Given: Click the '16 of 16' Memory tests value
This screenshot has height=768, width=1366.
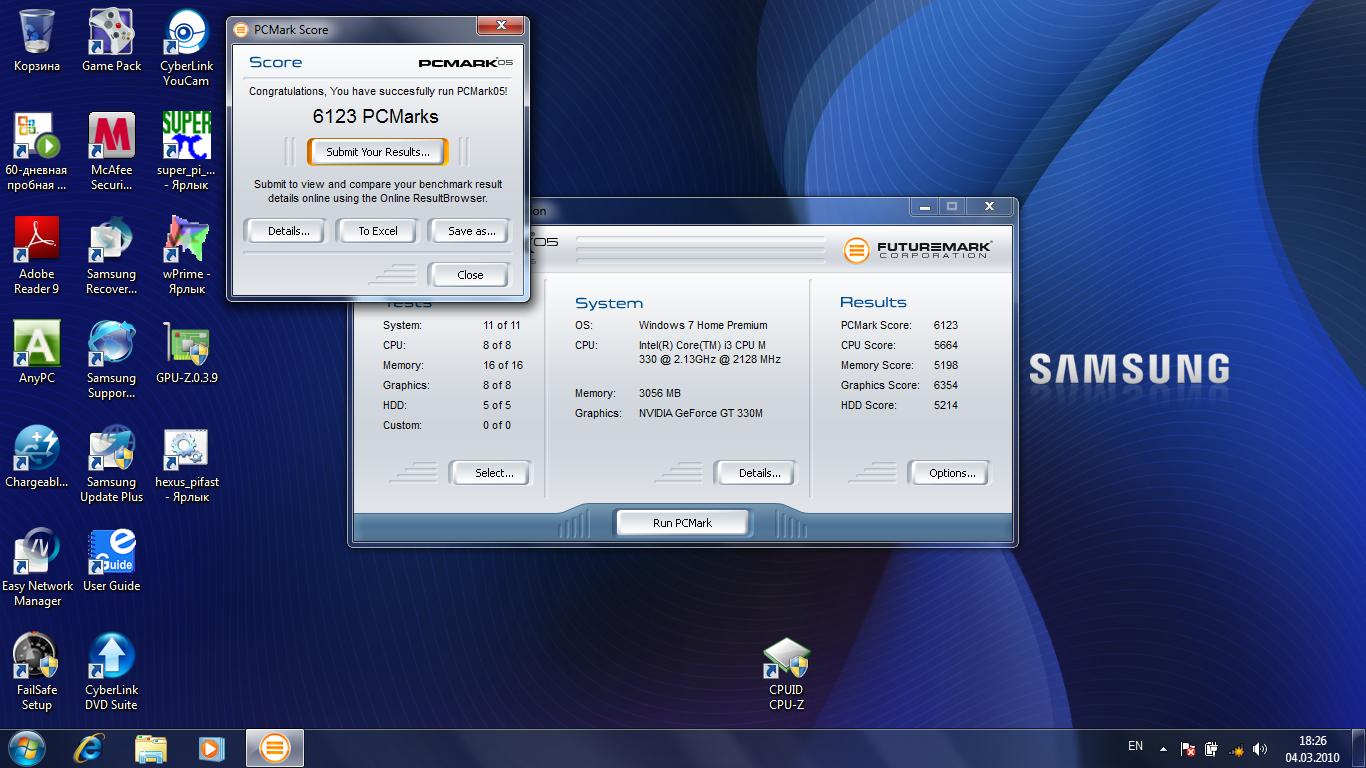Looking at the screenshot, I should (503, 365).
